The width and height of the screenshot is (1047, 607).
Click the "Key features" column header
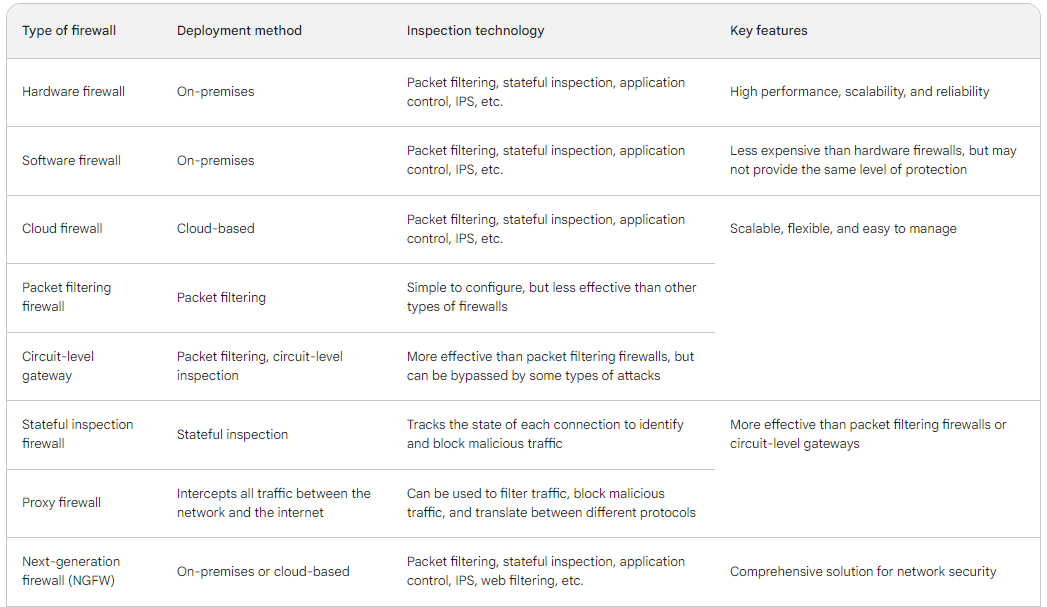tap(768, 31)
